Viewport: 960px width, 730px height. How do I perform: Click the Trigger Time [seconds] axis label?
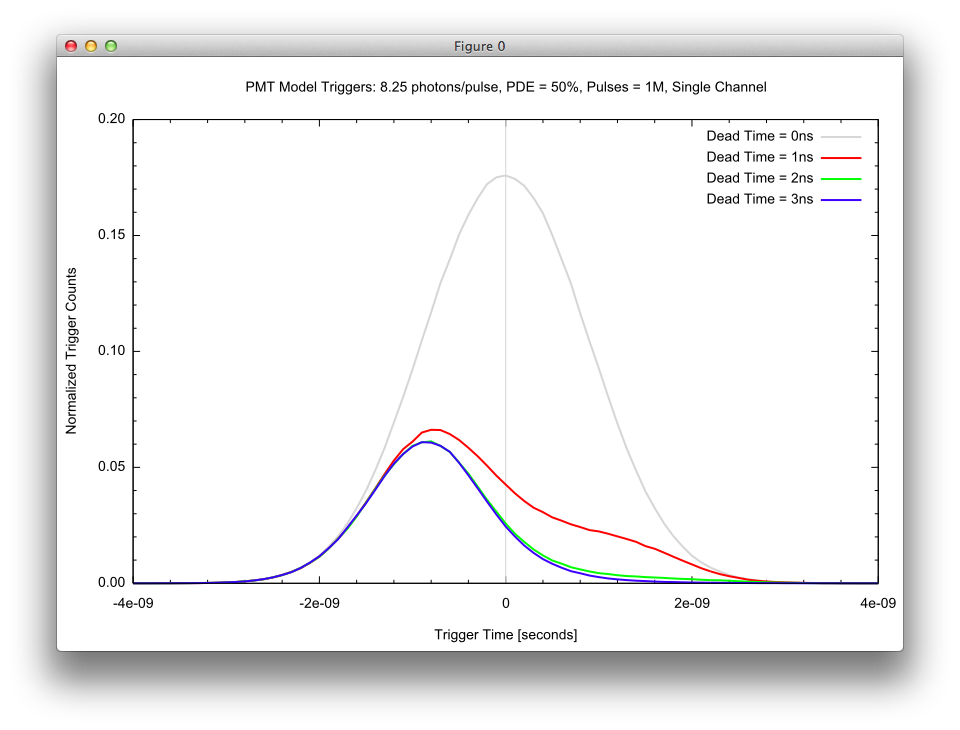[505, 635]
